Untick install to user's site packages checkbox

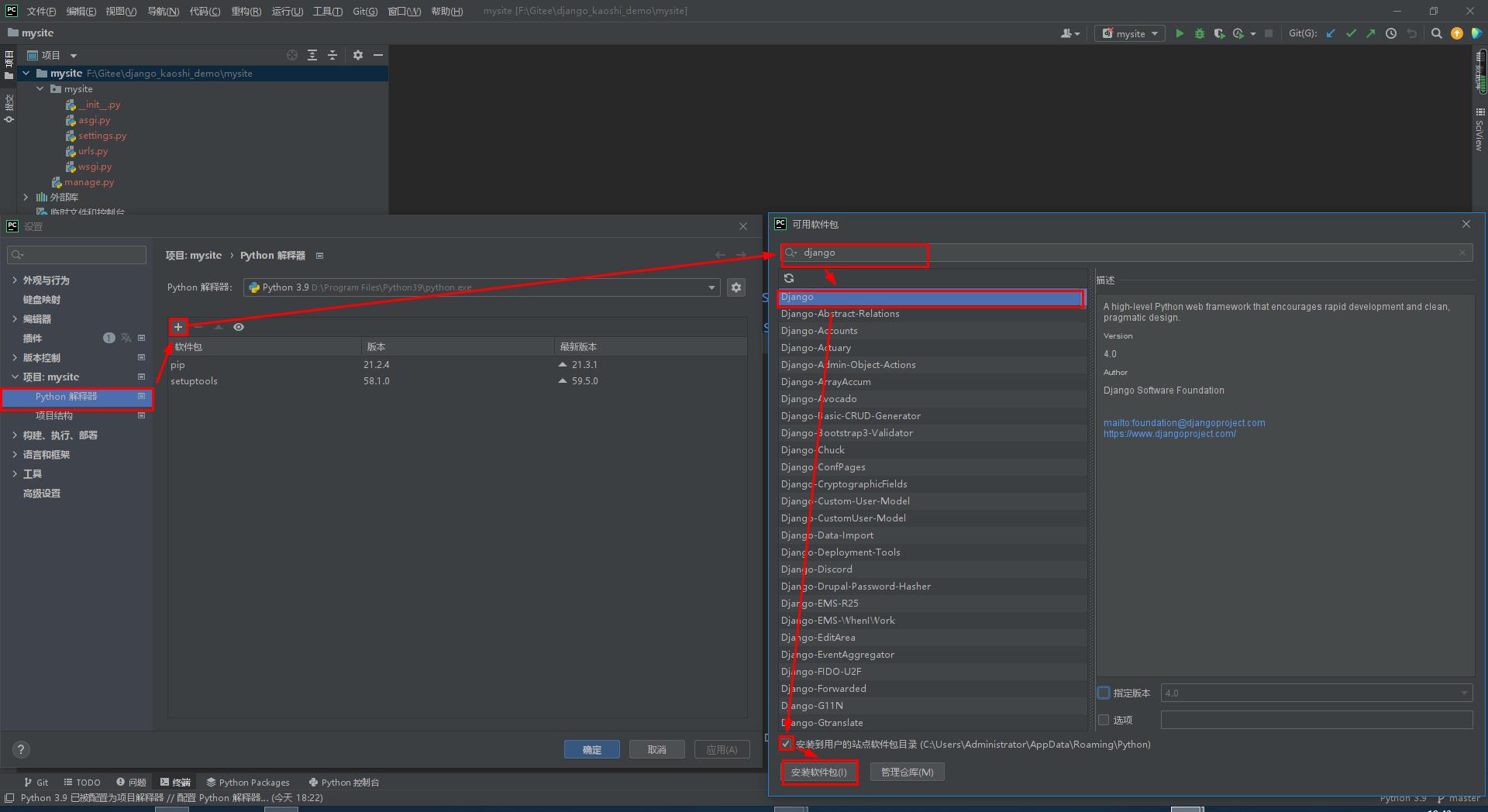click(x=787, y=744)
